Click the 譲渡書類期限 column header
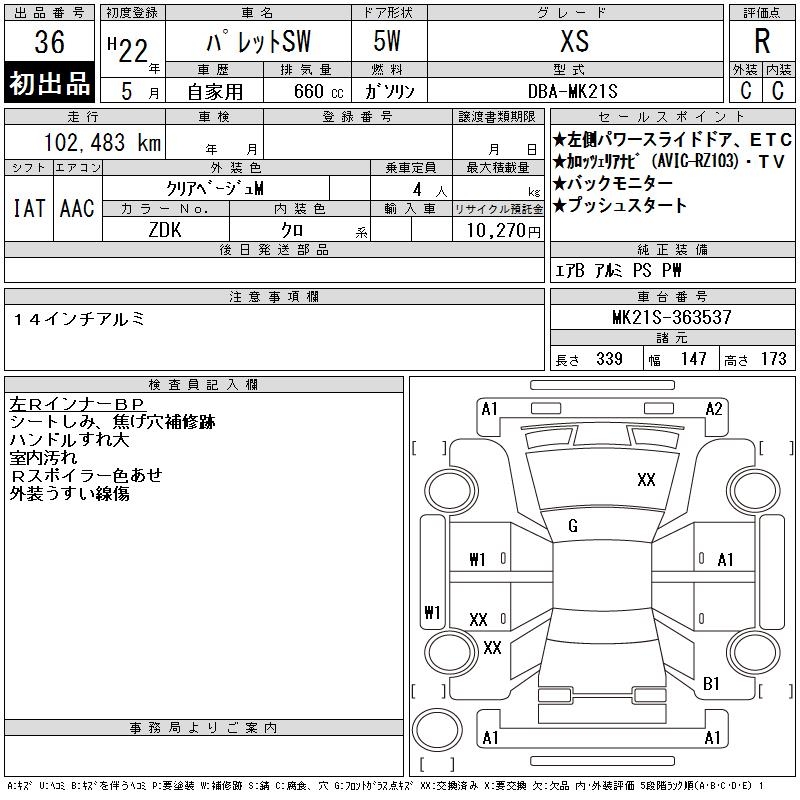The width and height of the screenshot is (800, 800). (x=497, y=117)
